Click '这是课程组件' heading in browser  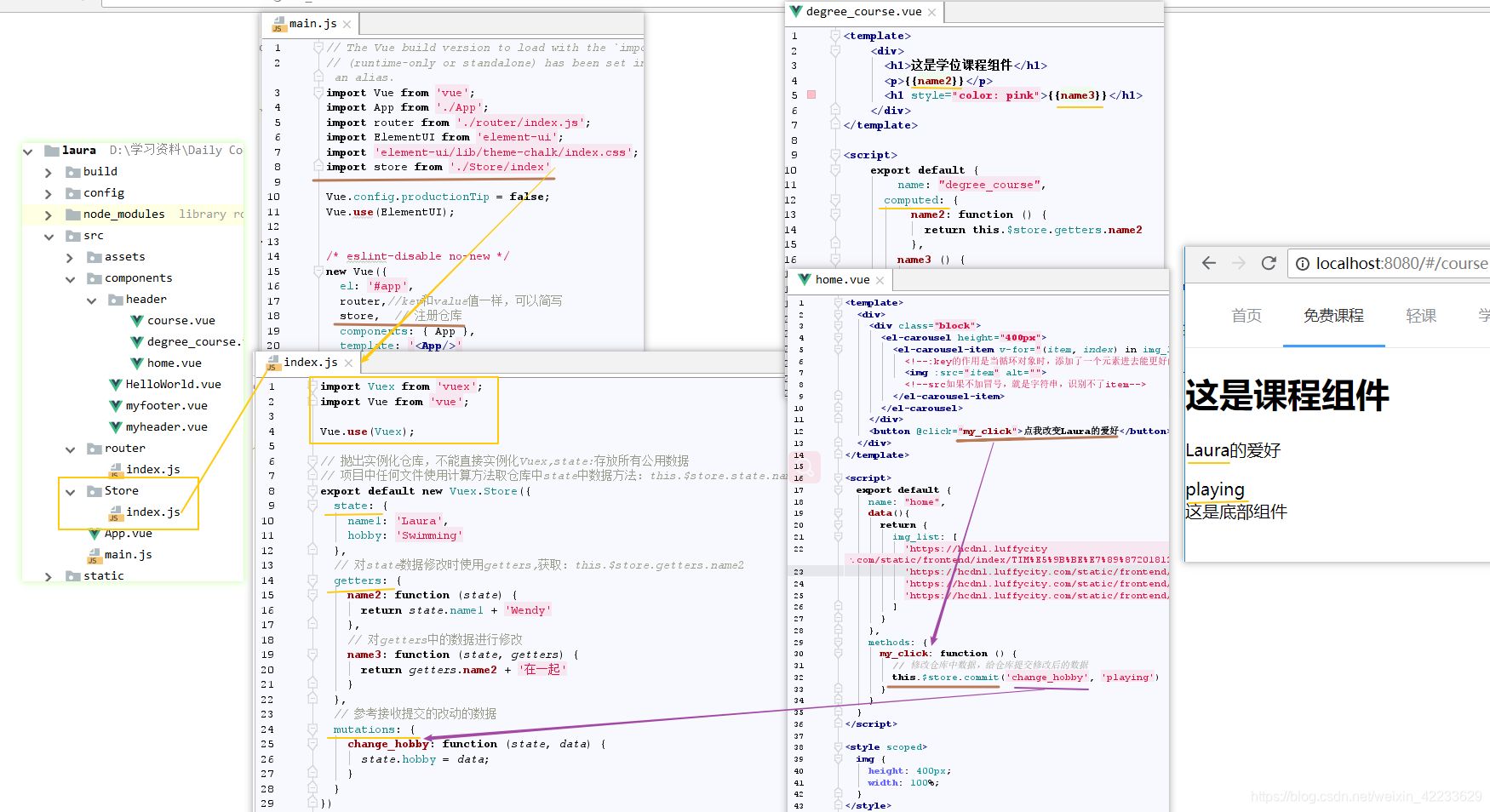[1287, 396]
